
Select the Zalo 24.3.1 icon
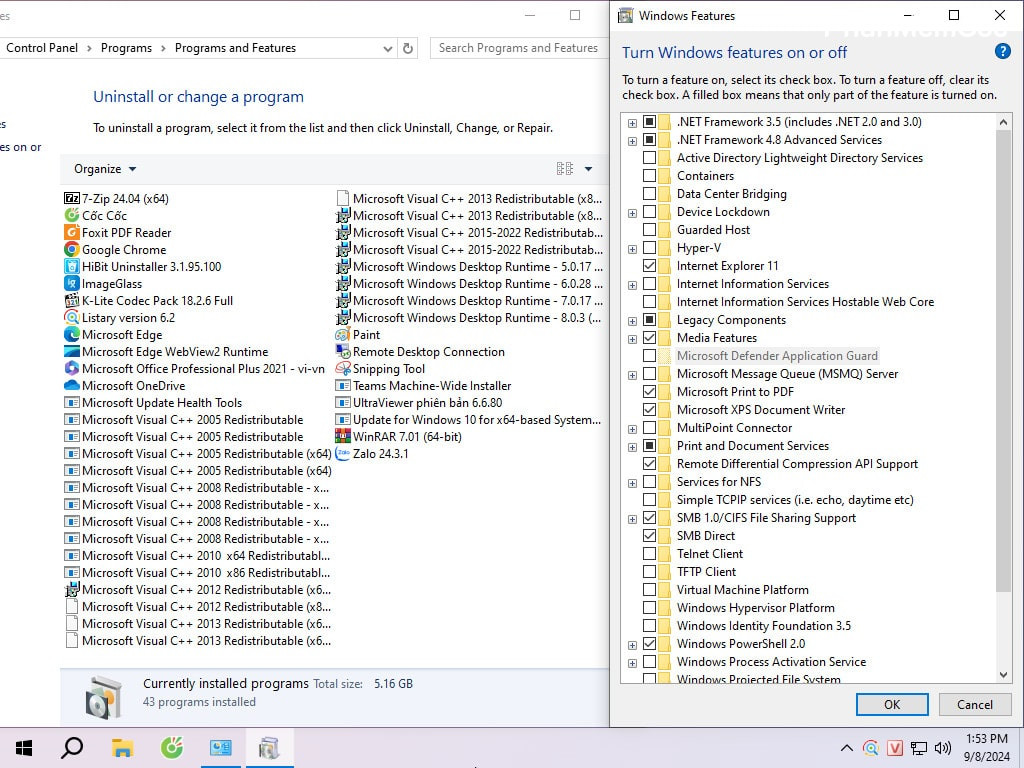pyautogui.click(x=343, y=454)
